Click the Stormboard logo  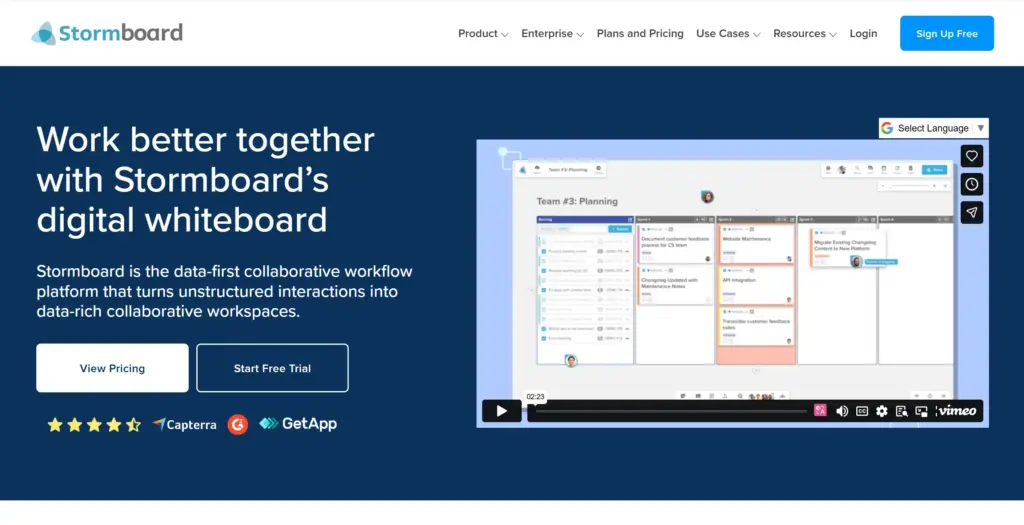coord(107,33)
